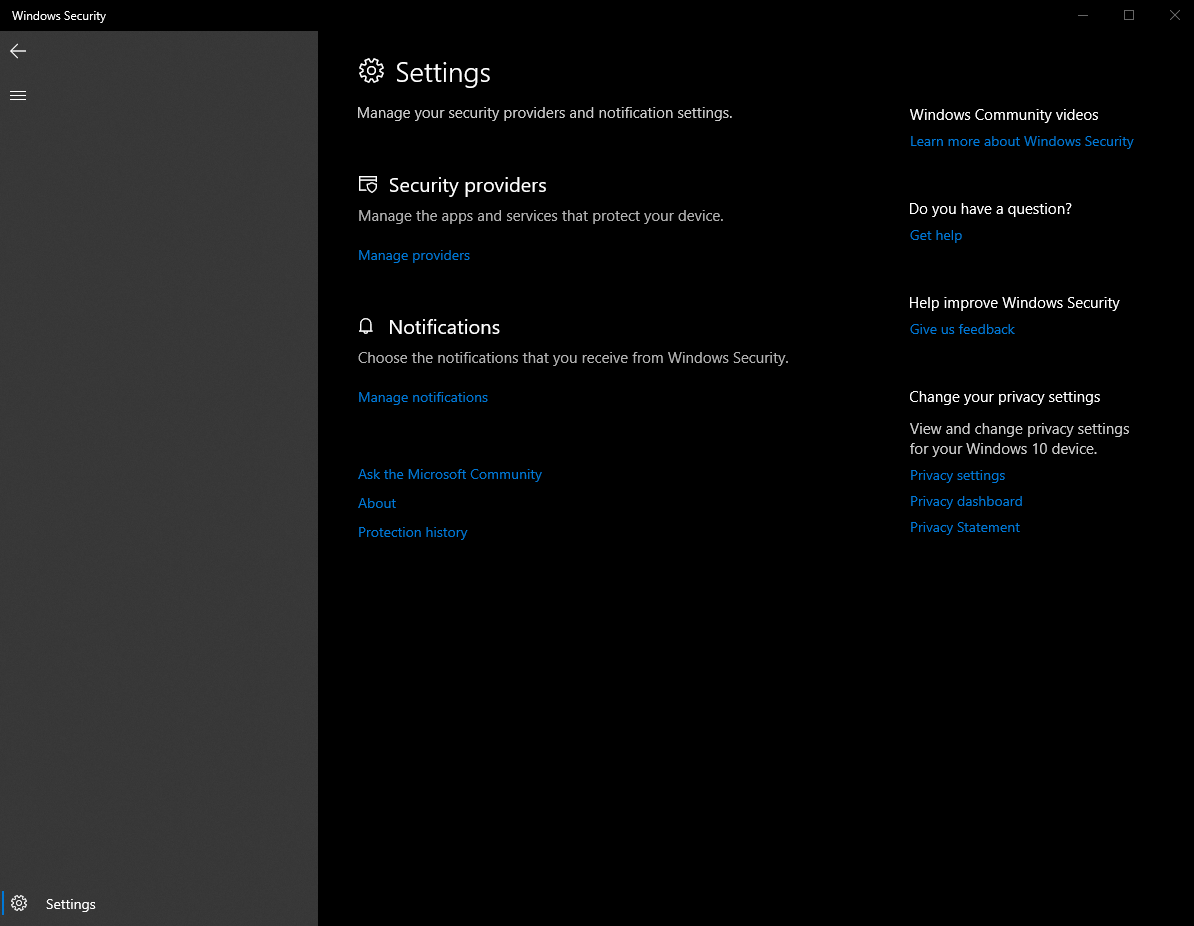Click the Give us feedback link
The height and width of the screenshot is (926, 1194).
coord(962,329)
